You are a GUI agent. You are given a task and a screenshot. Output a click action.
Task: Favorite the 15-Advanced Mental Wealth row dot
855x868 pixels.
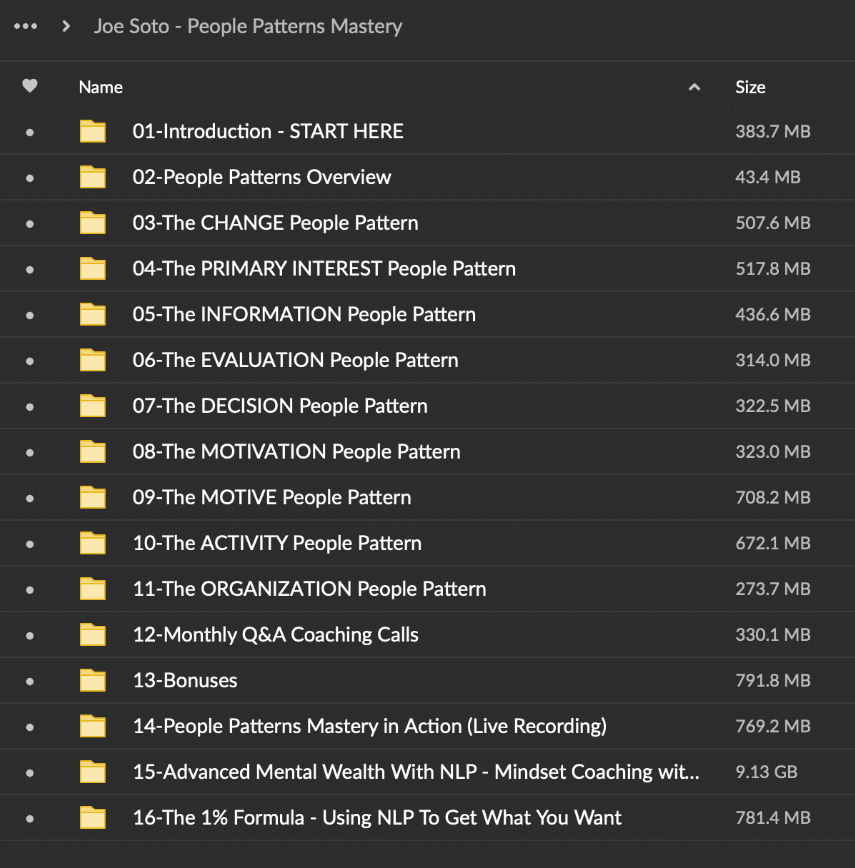30,773
